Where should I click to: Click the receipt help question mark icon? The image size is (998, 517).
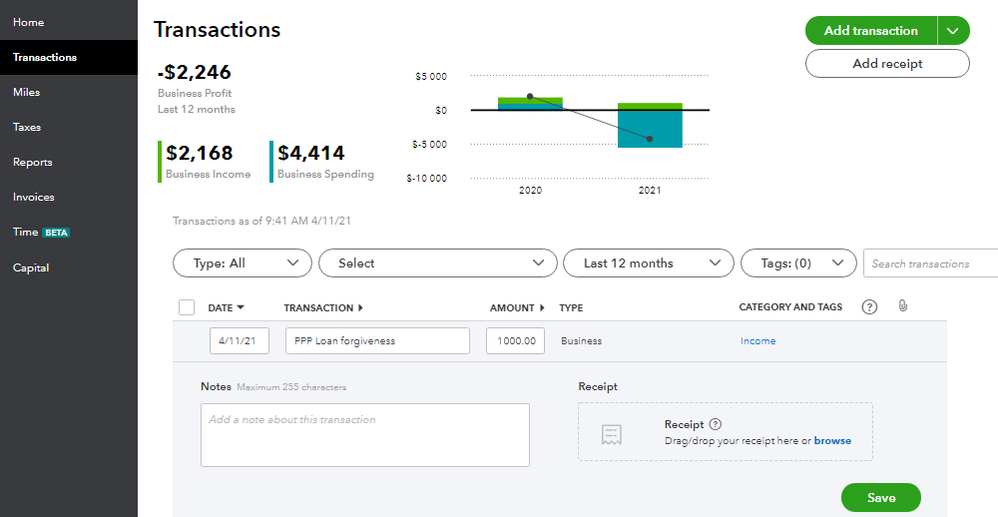point(715,424)
